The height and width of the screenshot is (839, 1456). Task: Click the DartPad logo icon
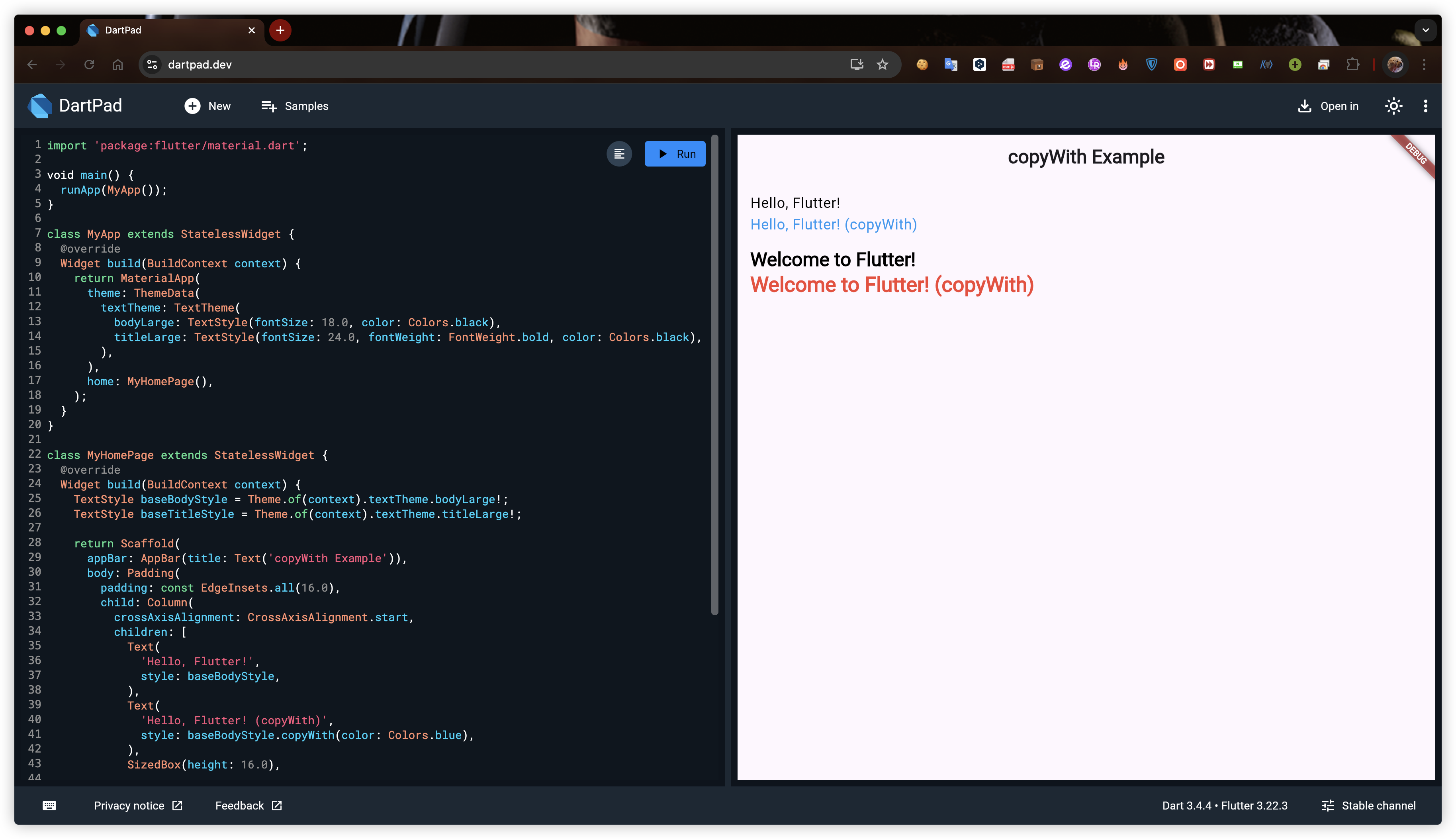point(40,106)
